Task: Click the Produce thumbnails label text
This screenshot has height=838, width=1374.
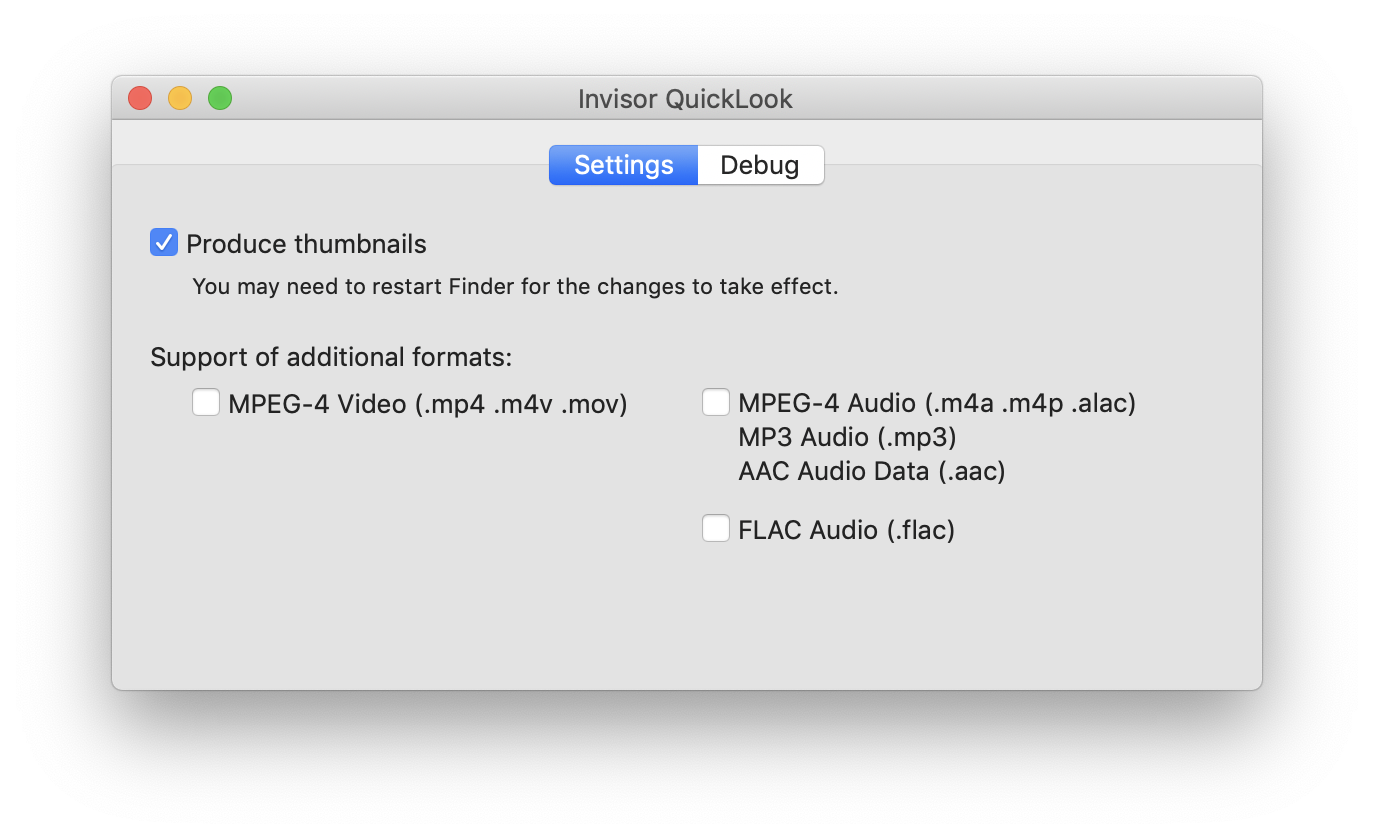Action: coord(306,244)
